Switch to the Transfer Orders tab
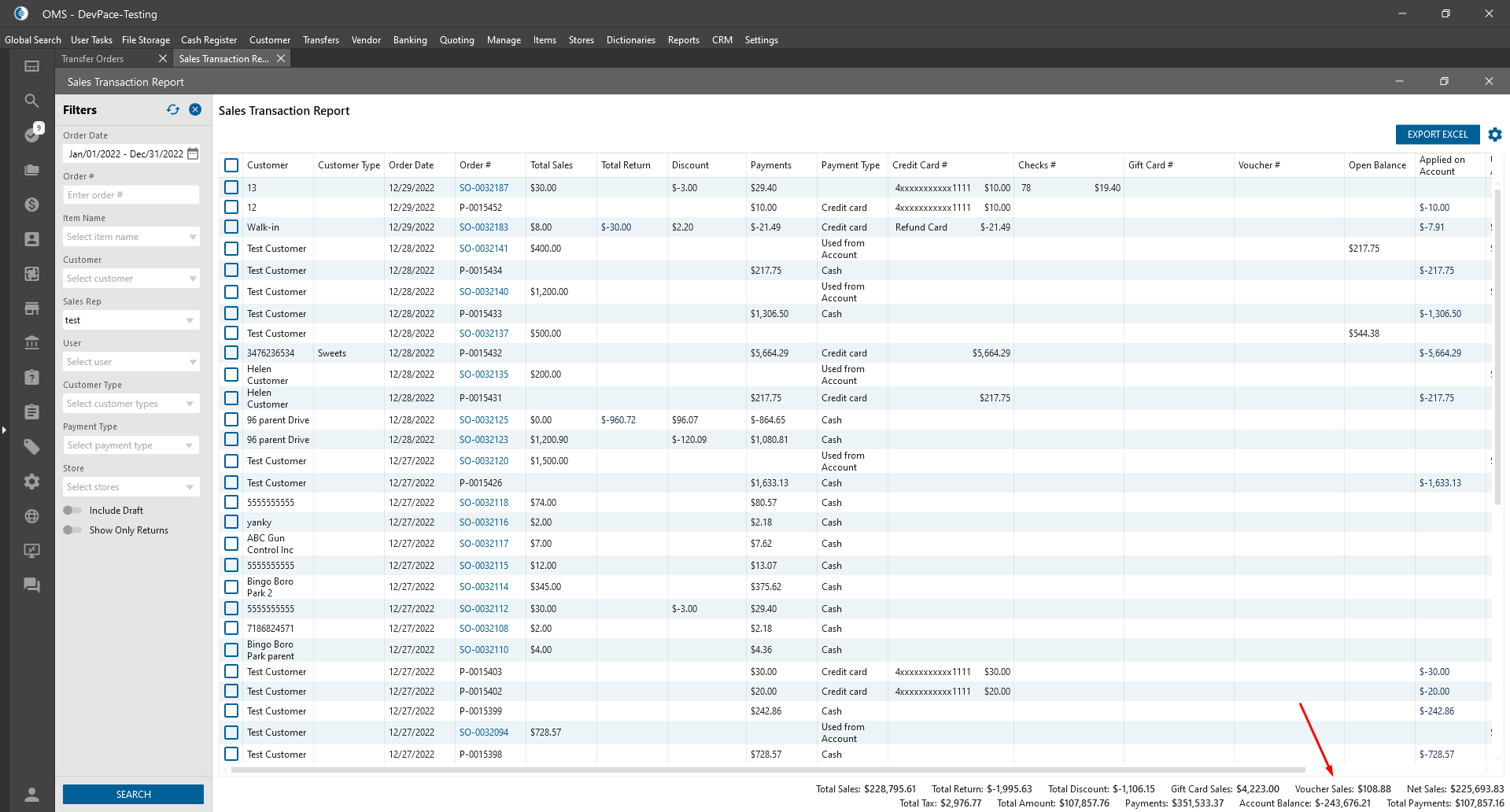The height and width of the screenshot is (812, 1510). click(x=93, y=59)
